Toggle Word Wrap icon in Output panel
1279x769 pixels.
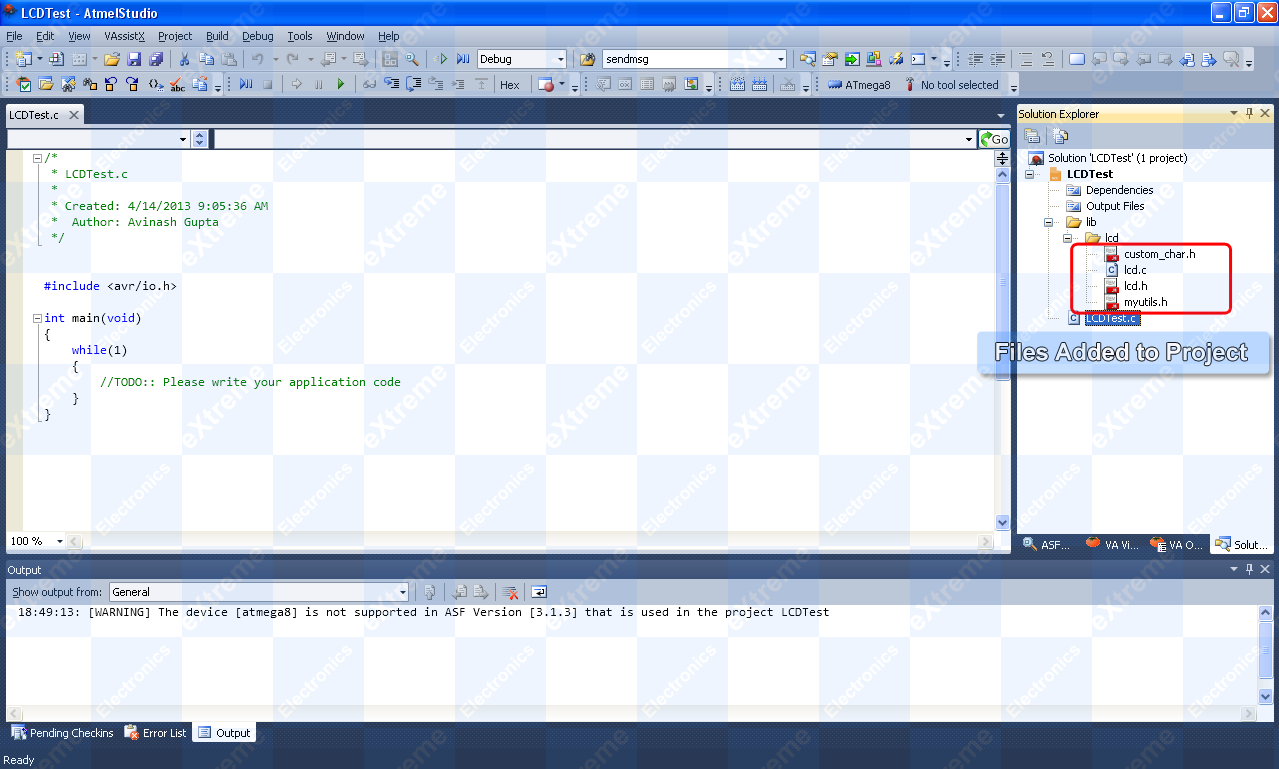click(539, 592)
